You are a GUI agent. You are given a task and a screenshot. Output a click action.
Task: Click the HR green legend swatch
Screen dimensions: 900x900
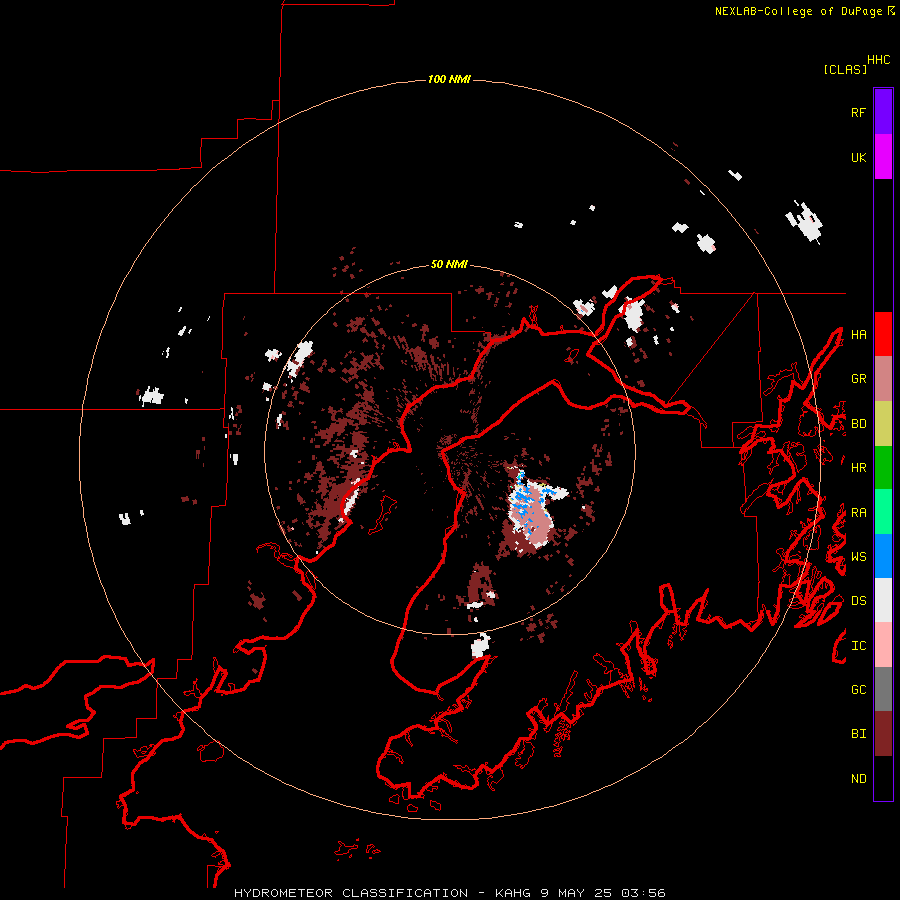click(x=883, y=468)
